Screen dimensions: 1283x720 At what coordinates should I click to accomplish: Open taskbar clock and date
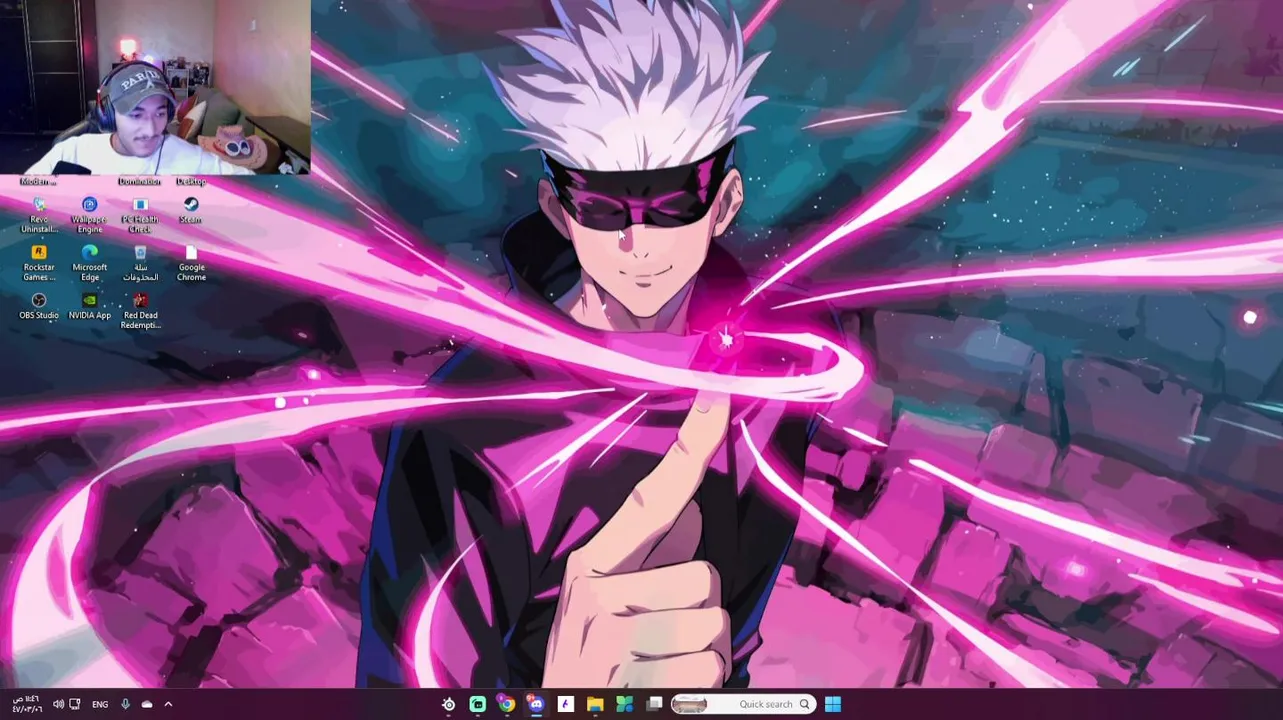click(x=27, y=704)
